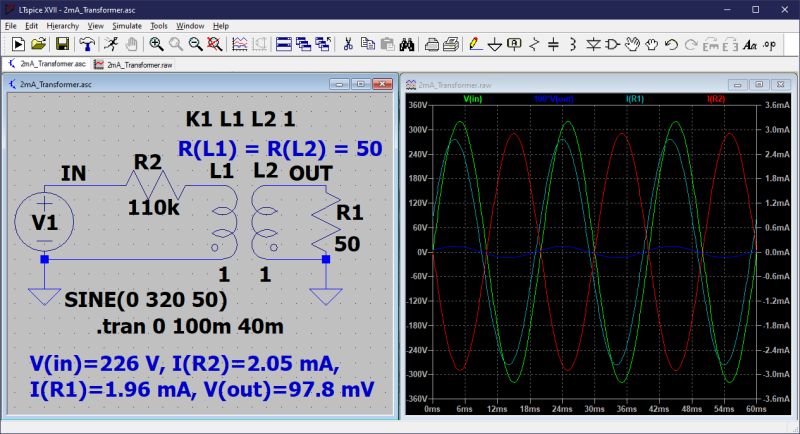Viewport: 800px width, 434px height.
Task: Click the OUT net label
Action: 311,174
